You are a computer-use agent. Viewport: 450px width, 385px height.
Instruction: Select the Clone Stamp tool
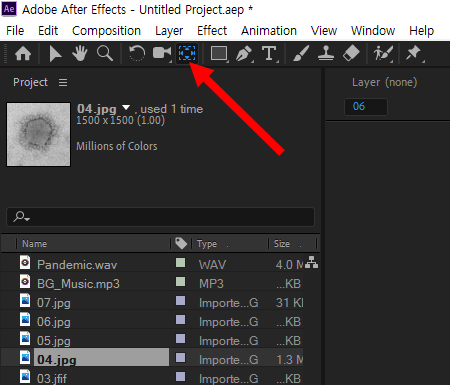[326, 53]
